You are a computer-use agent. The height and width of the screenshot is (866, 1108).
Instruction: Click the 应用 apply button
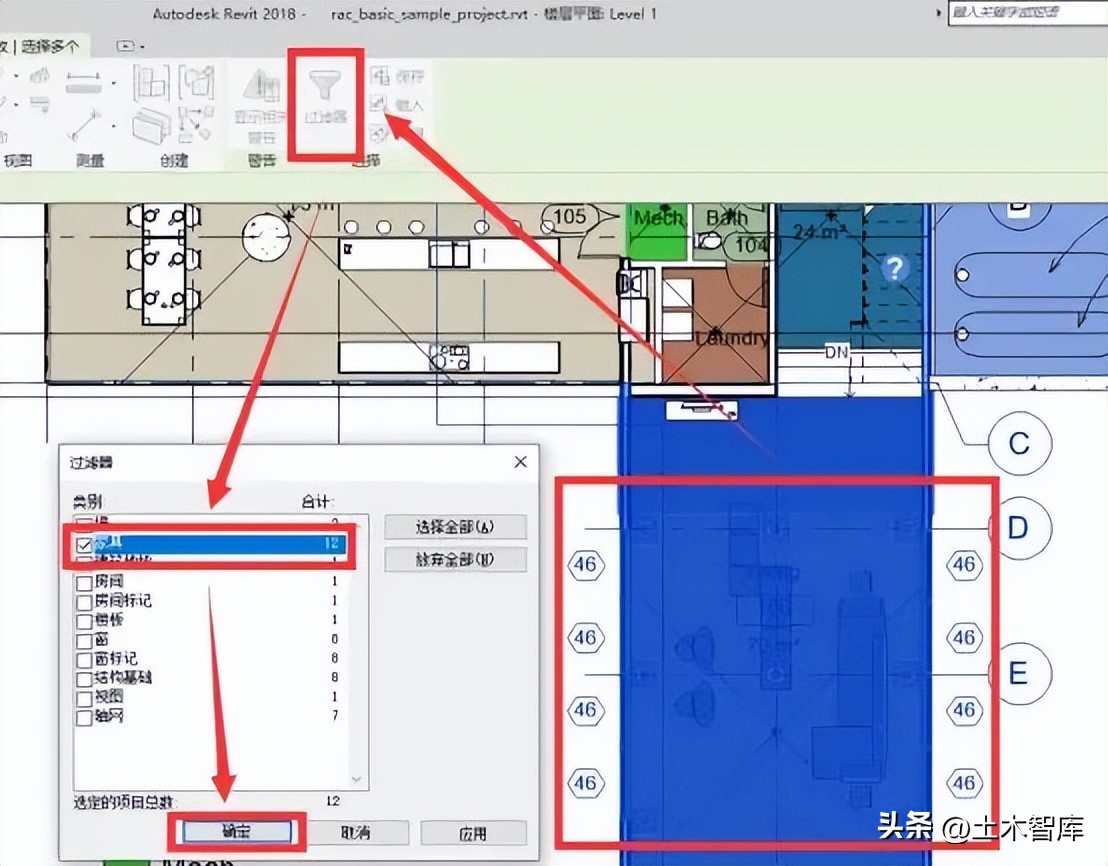pyautogui.click(x=473, y=833)
